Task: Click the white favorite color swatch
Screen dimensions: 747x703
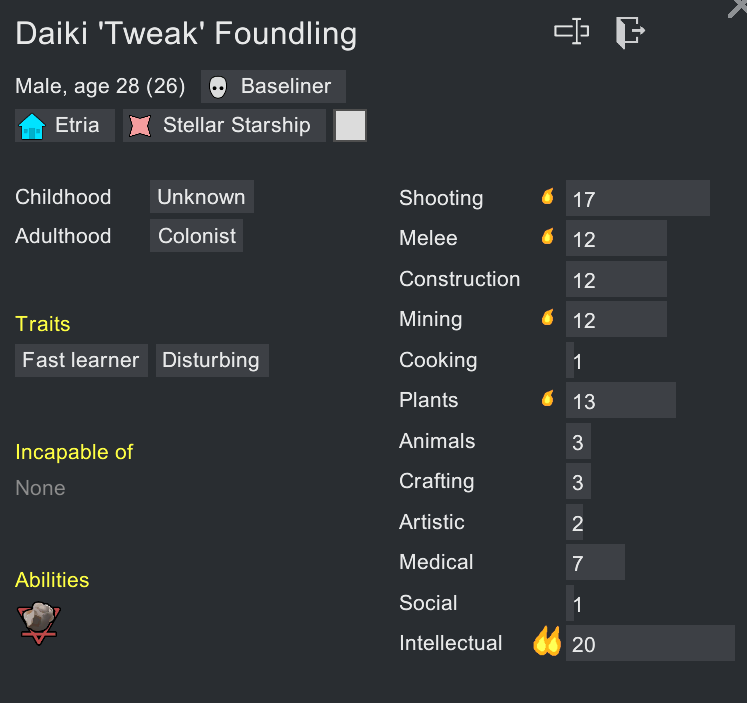Action: pos(350,126)
